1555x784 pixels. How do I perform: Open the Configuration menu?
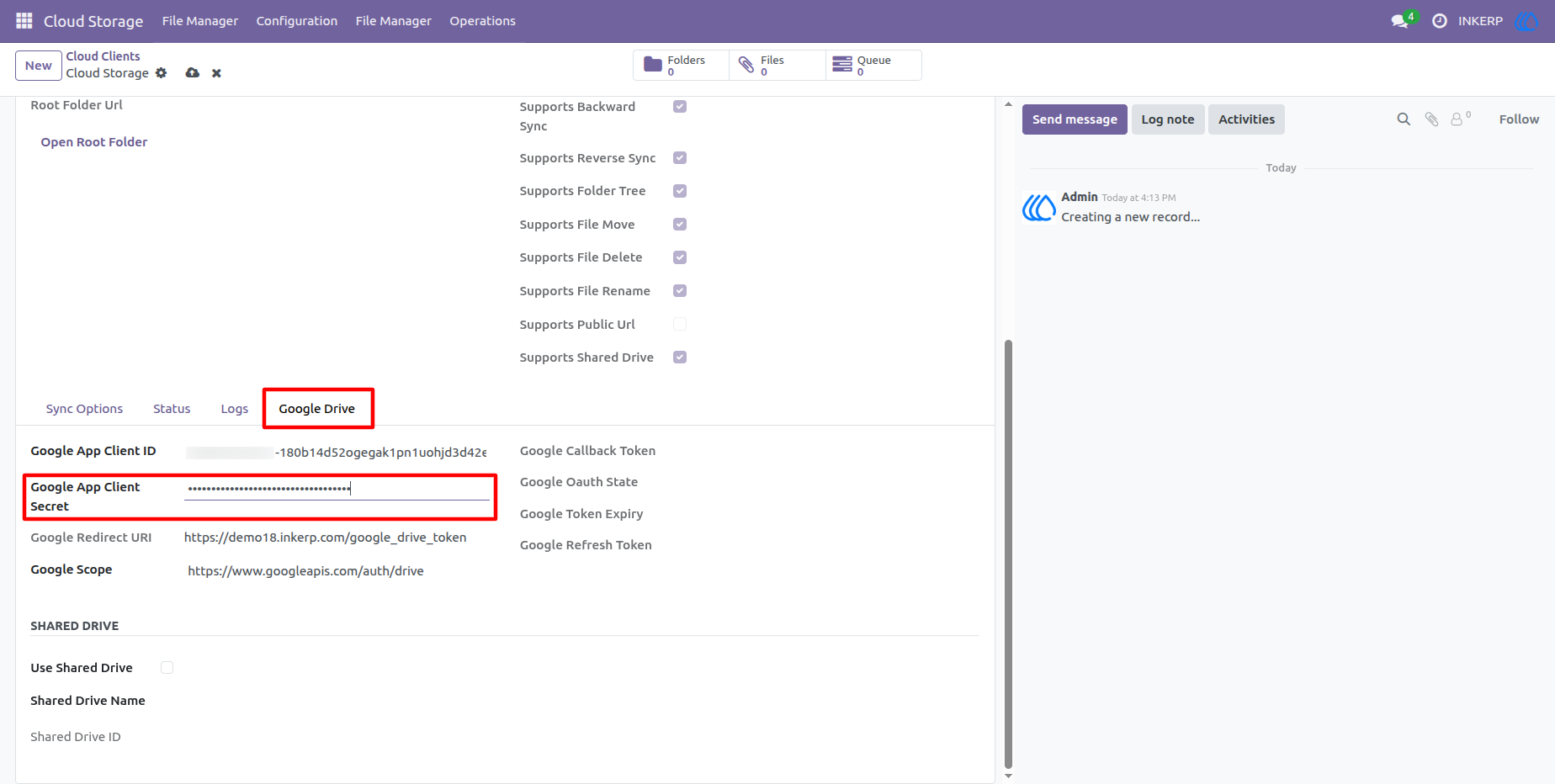tap(297, 21)
